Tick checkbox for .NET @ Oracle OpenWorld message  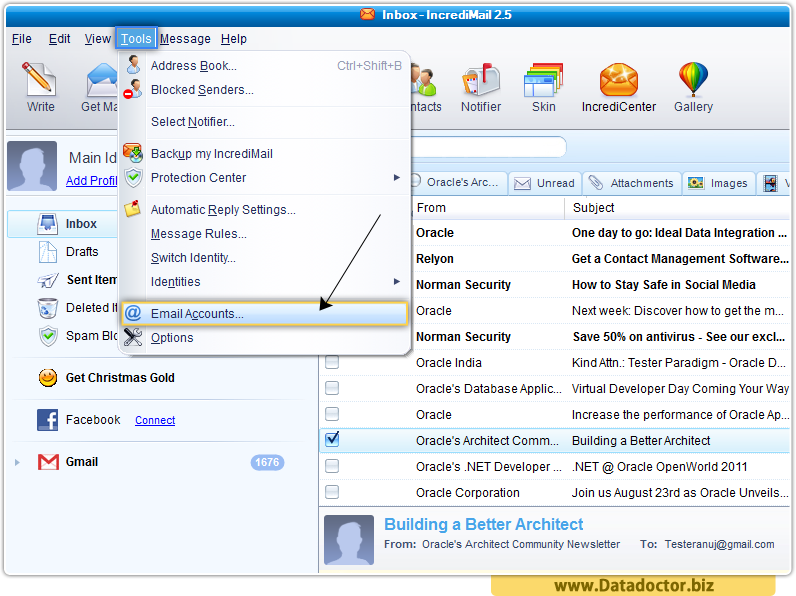click(x=332, y=466)
